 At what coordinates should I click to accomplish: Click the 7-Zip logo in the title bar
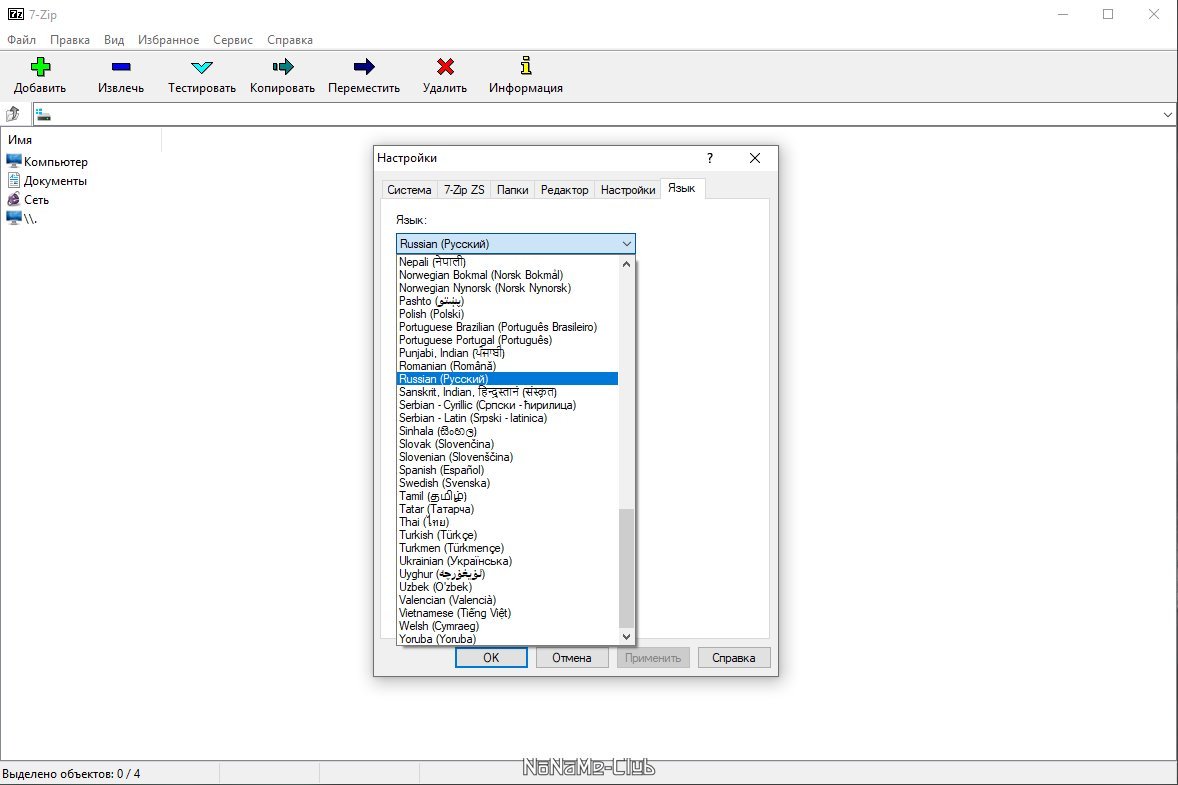pyautogui.click(x=16, y=14)
